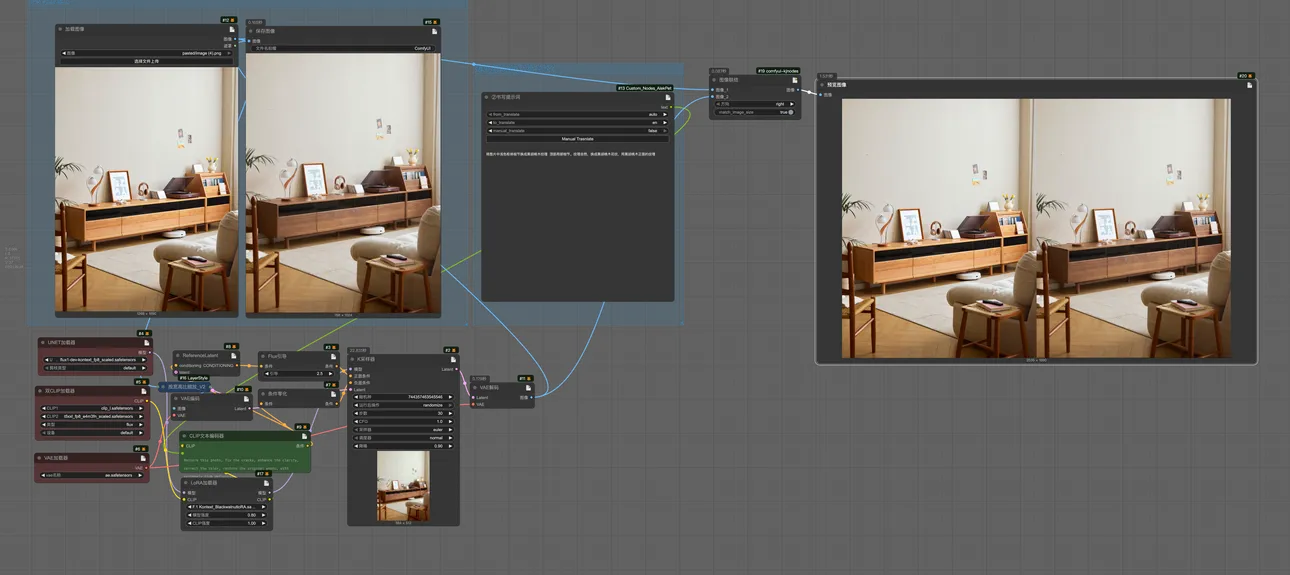Toggle the match_image_size switch
This screenshot has height=575, width=1290.
[790, 112]
